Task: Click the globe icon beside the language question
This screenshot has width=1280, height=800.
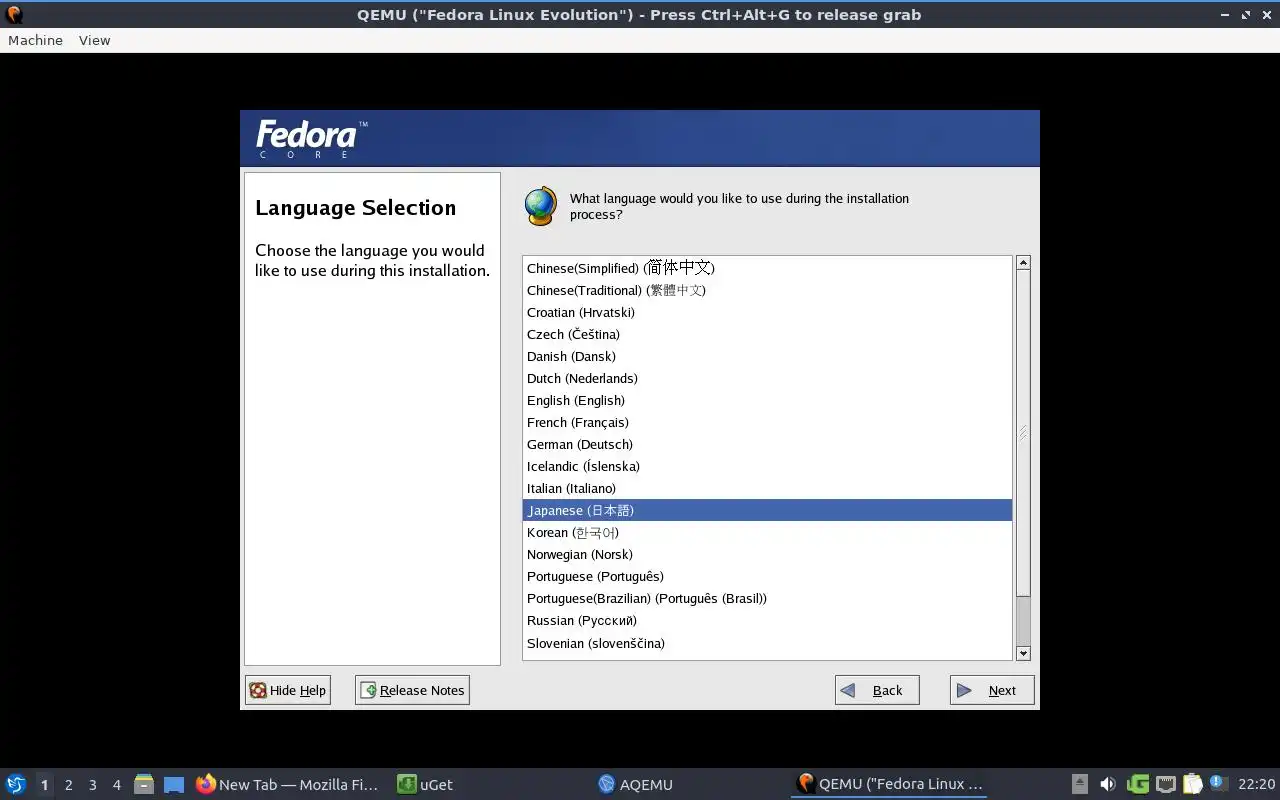Action: point(540,206)
